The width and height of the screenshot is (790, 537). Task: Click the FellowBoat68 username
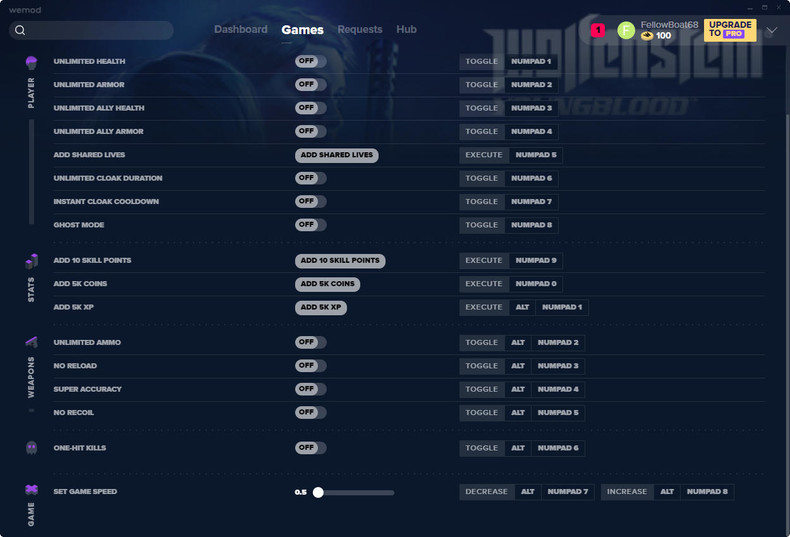coord(669,25)
